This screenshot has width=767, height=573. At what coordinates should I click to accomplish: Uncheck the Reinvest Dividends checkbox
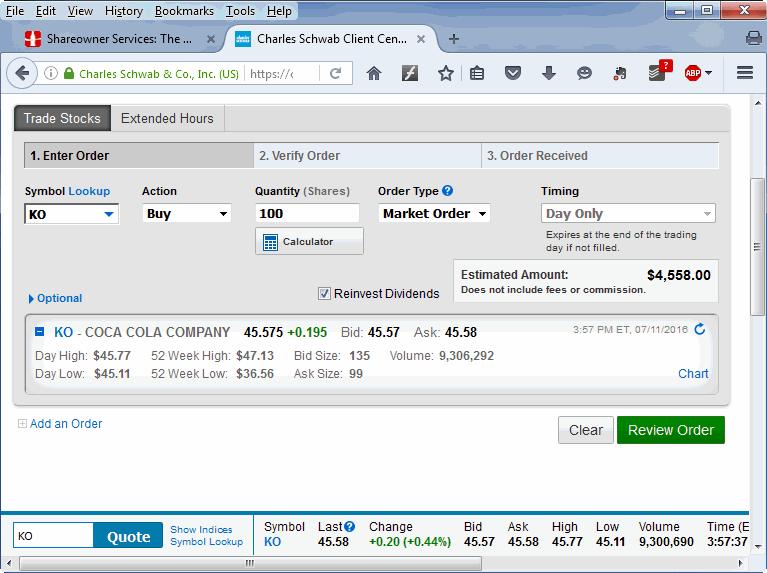click(324, 294)
